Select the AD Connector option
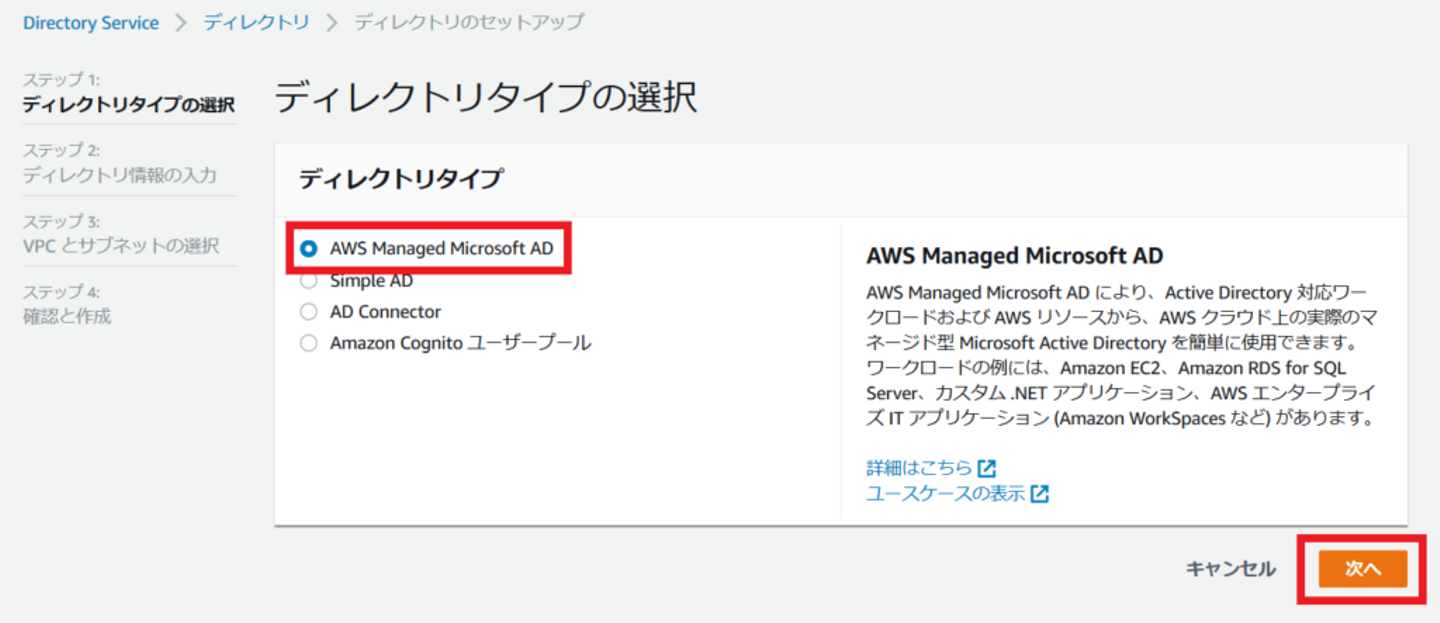Viewport: 1440px width, 623px height. pyautogui.click(x=309, y=312)
